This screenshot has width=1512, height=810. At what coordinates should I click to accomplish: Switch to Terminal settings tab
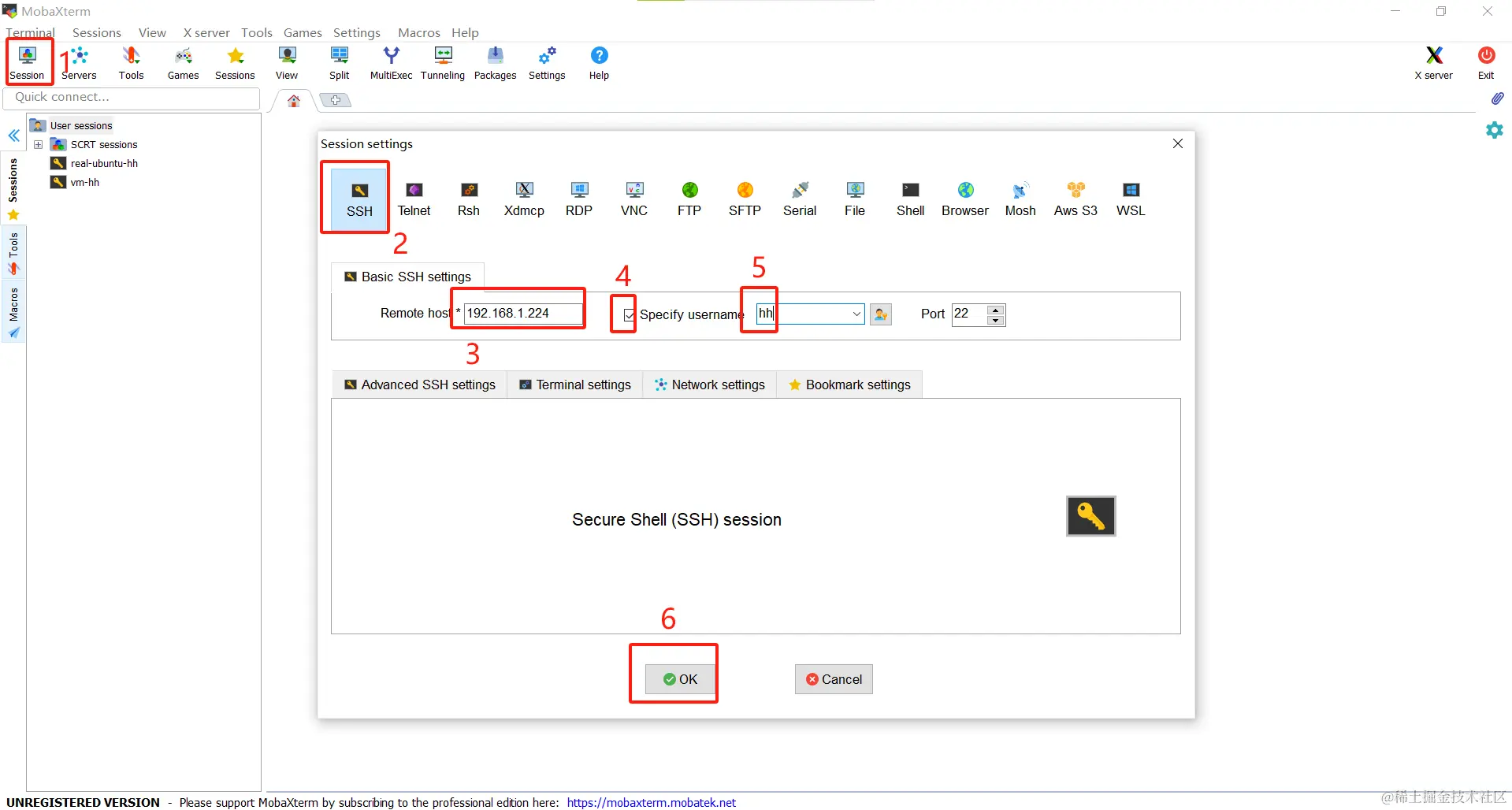pyautogui.click(x=575, y=385)
